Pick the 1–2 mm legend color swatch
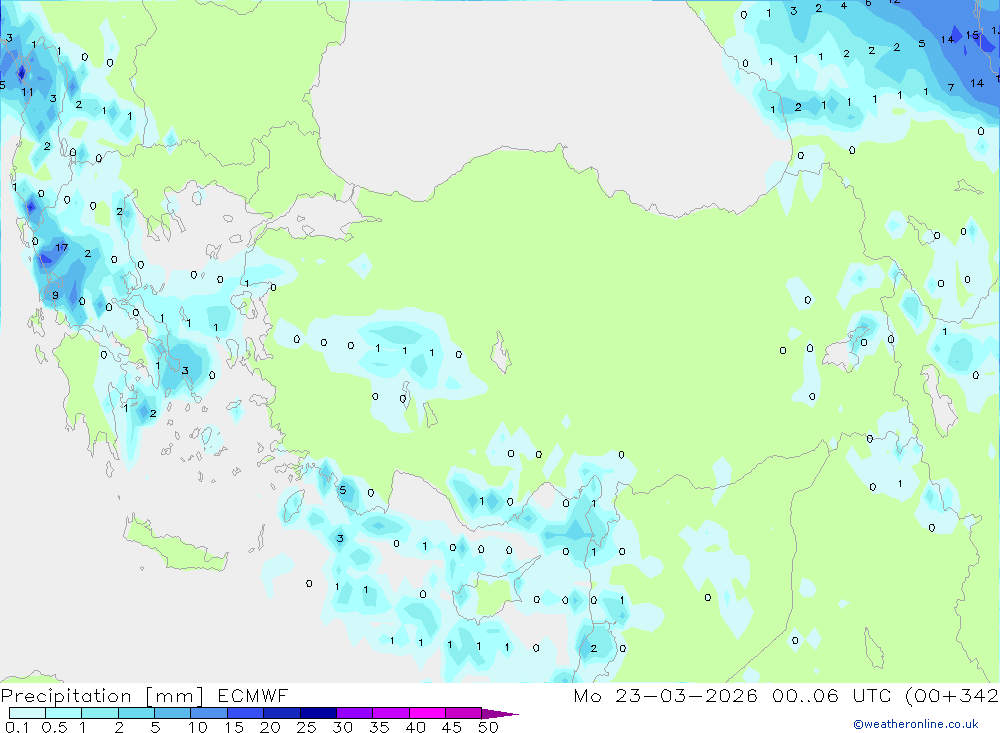This screenshot has height=733, width=1000. tap(99, 713)
